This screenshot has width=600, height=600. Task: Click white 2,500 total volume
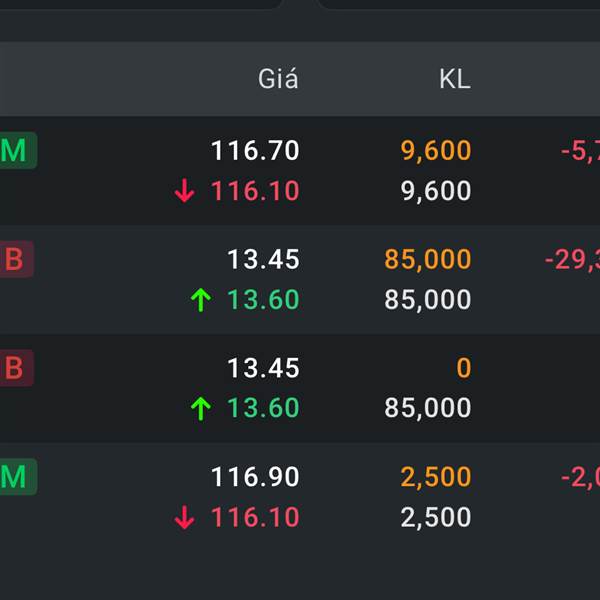click(436, 518)
